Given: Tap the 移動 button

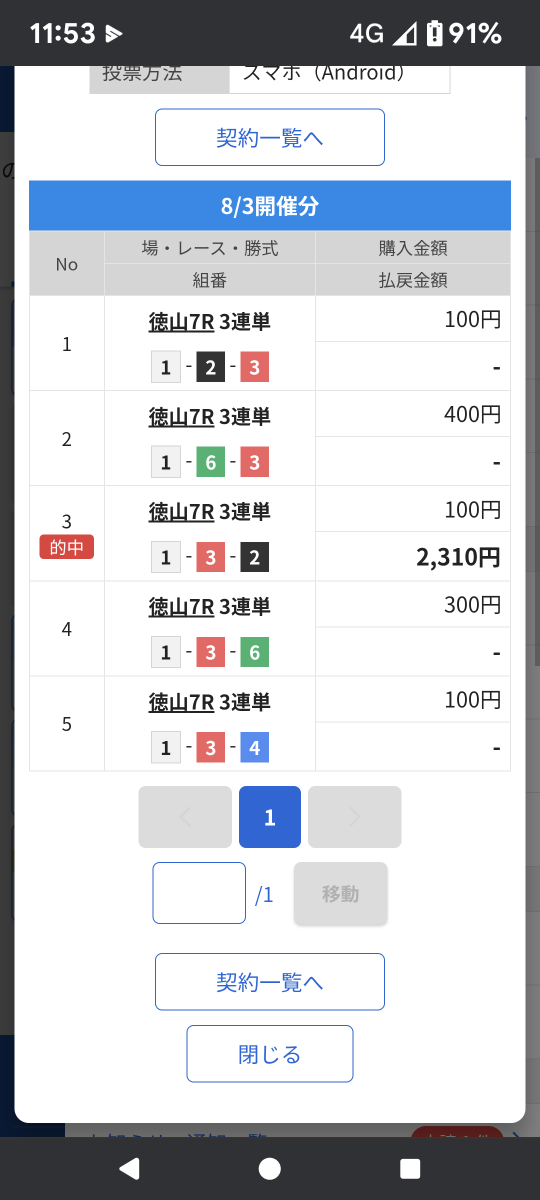Looking at the screenshot, I should point(340,893).
